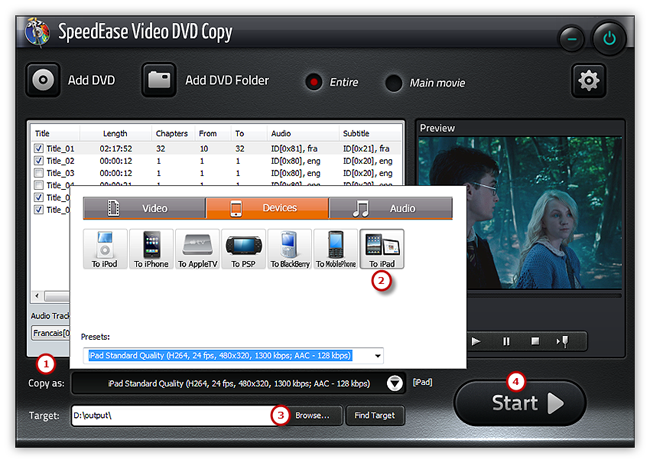Click the Add DVD Folder icon

[x=159, y=80]
